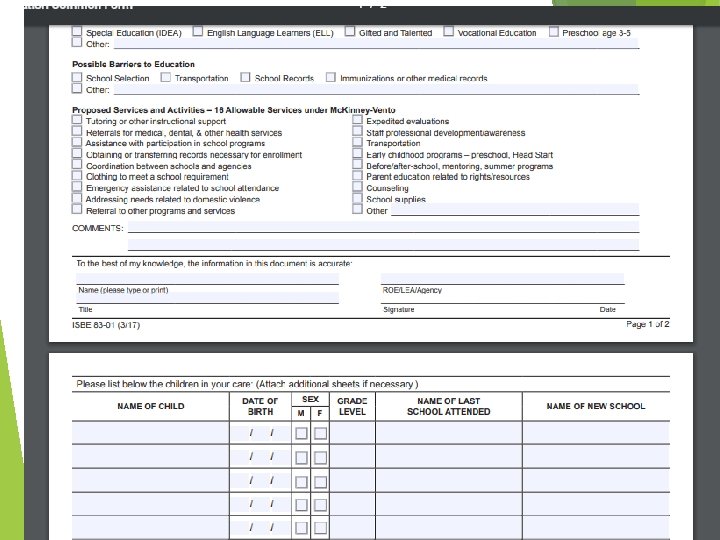
Task: Check the Expedited evaluations box
Action: (x=357, y=120)
